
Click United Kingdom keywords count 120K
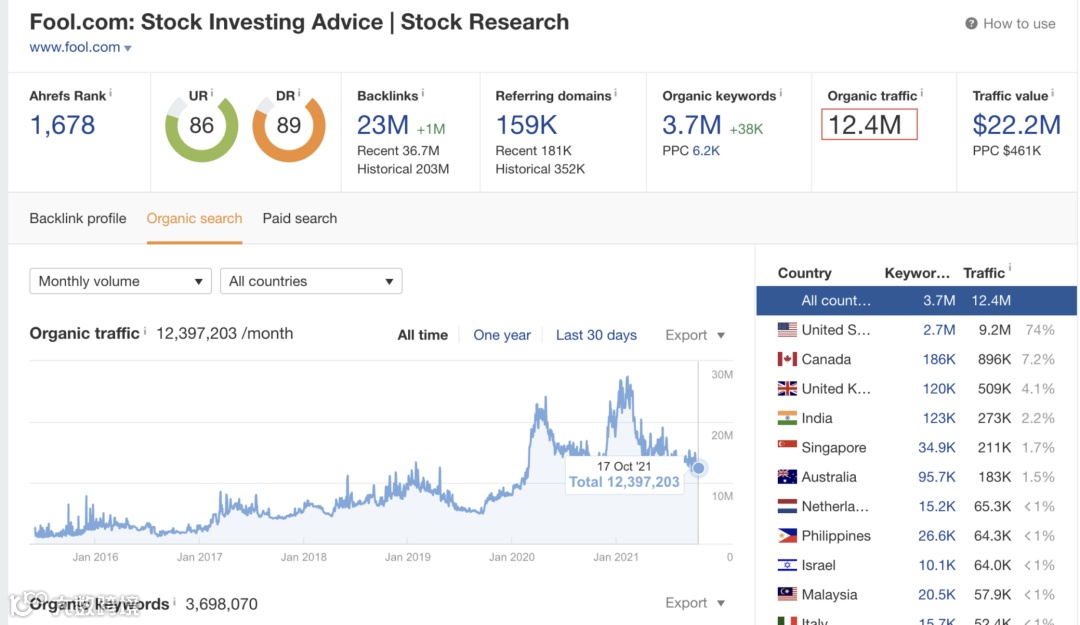[939, 389]
